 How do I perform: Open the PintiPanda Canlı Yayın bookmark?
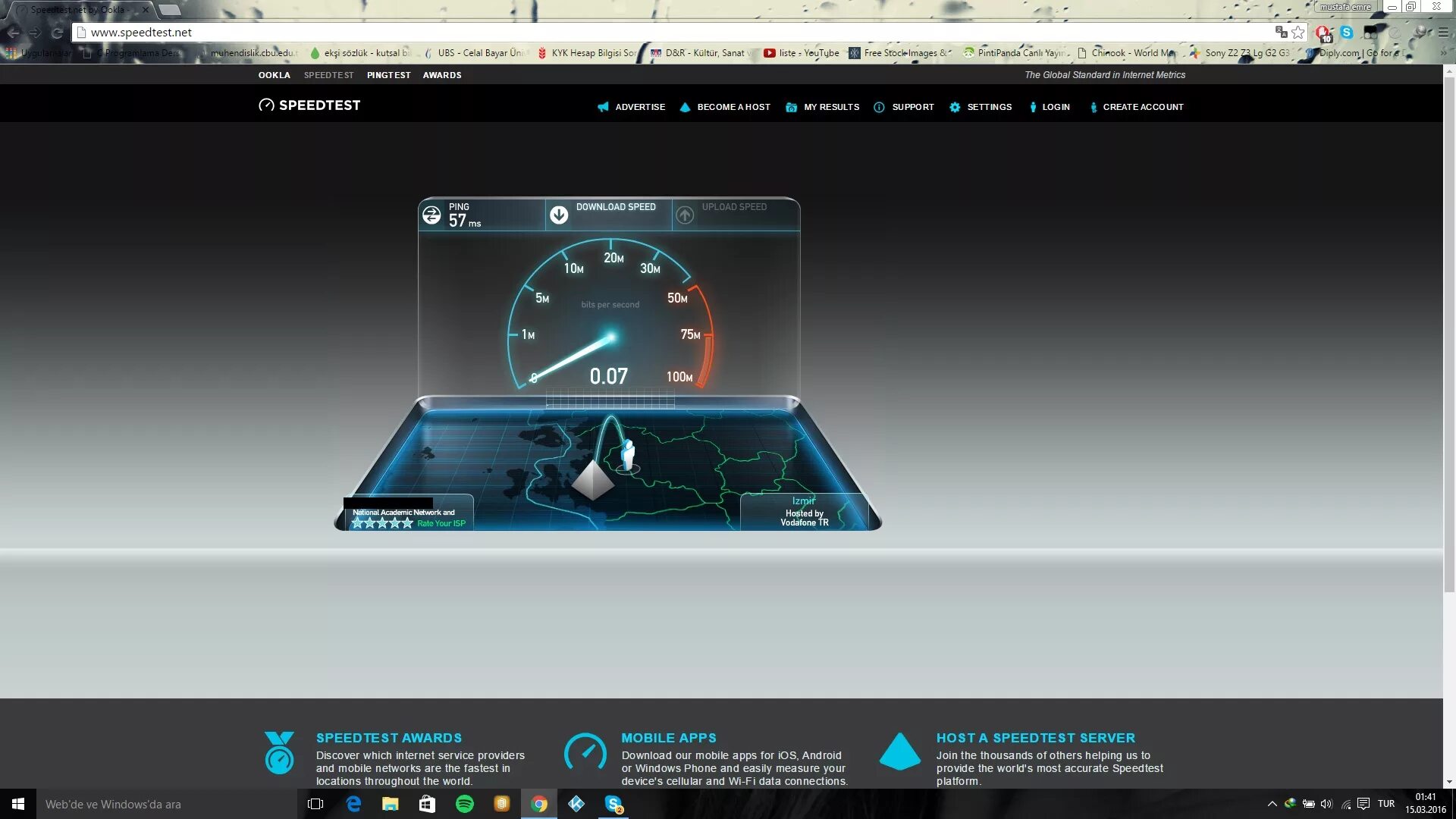pyautogui.click(x=1015, y=53)
